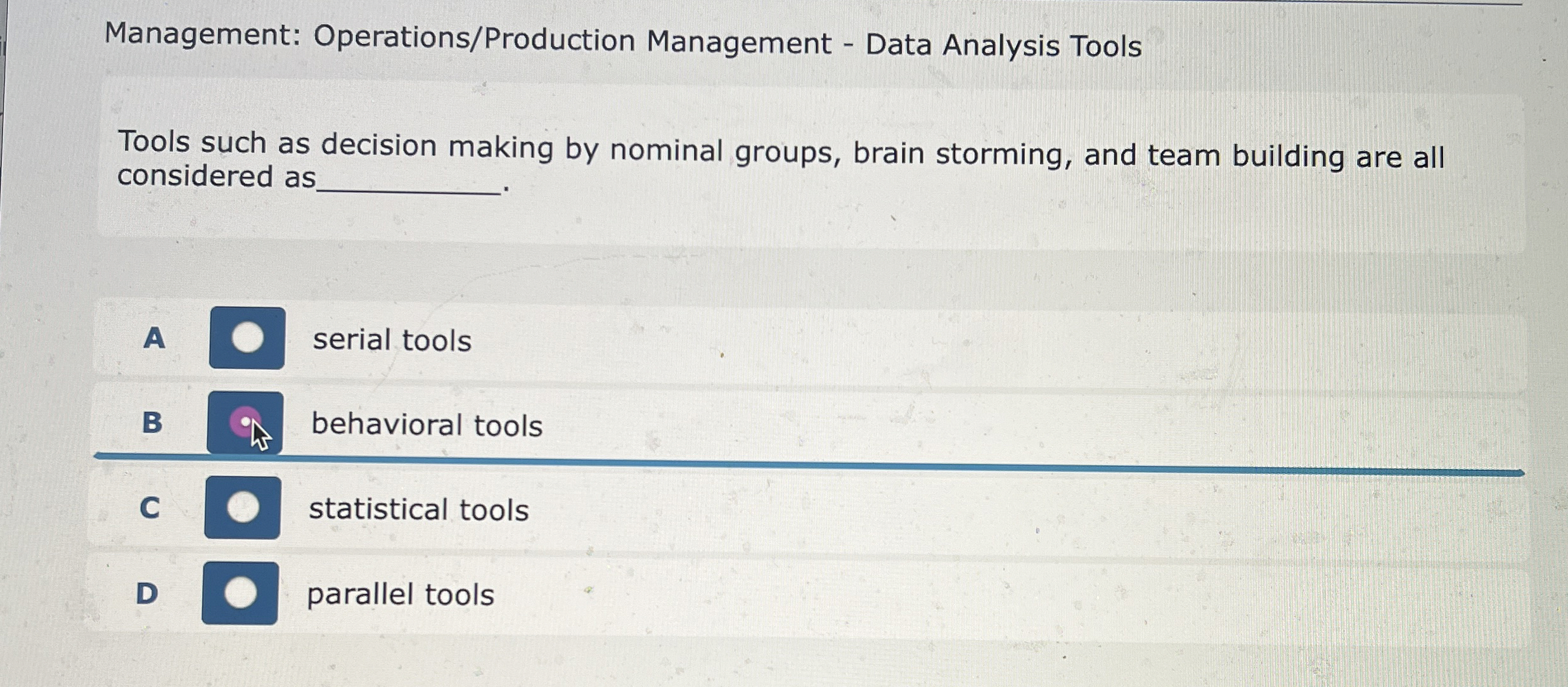This screenshot has height=687, width=1568.
Task: Choose the answer labeled behavioral tools
Action: point(426,425)
